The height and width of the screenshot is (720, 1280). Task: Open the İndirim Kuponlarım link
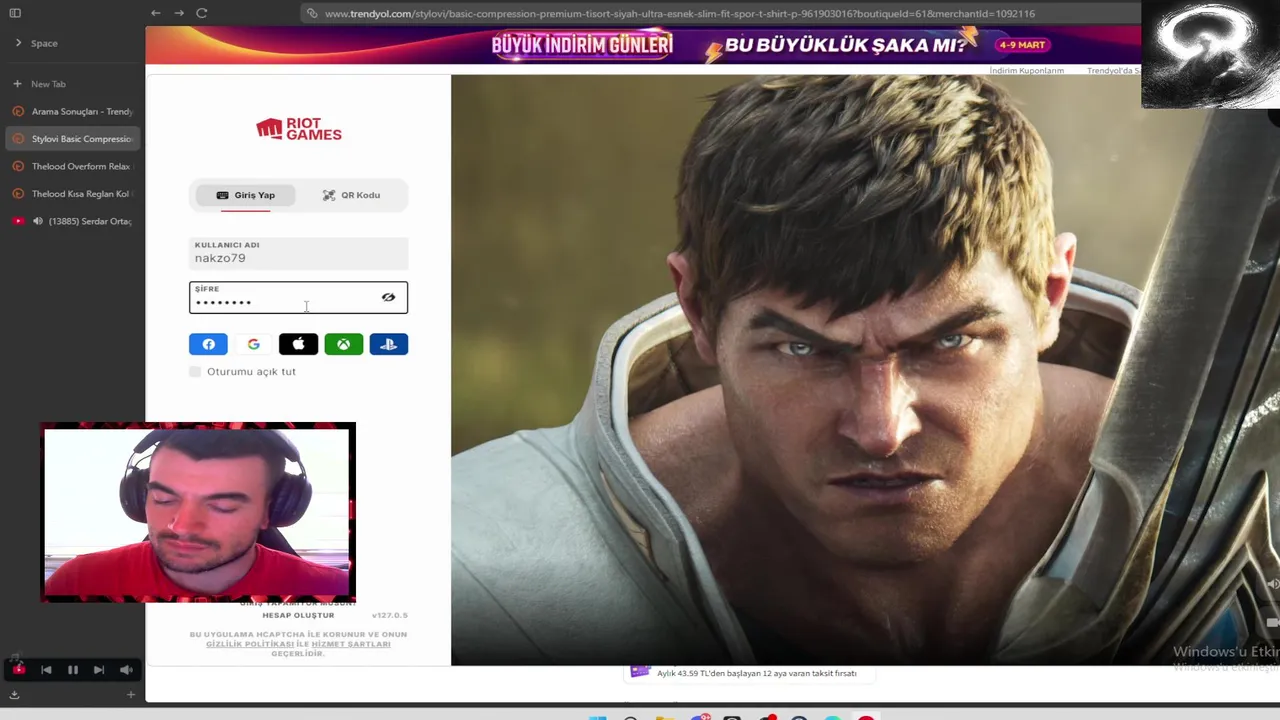click(x=1027, y=71)
